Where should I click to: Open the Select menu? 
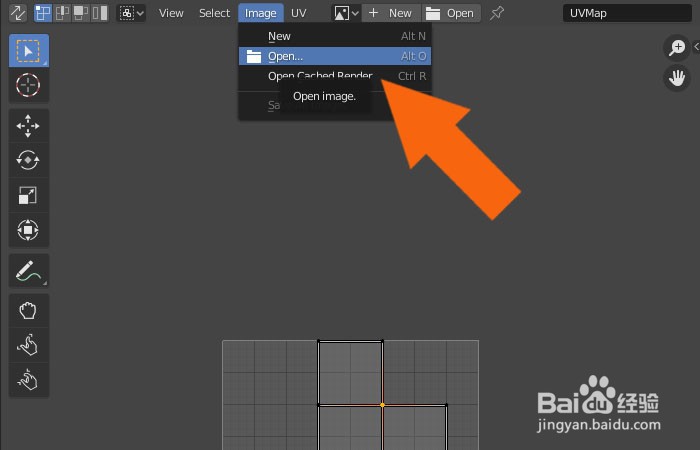[214, 13]
